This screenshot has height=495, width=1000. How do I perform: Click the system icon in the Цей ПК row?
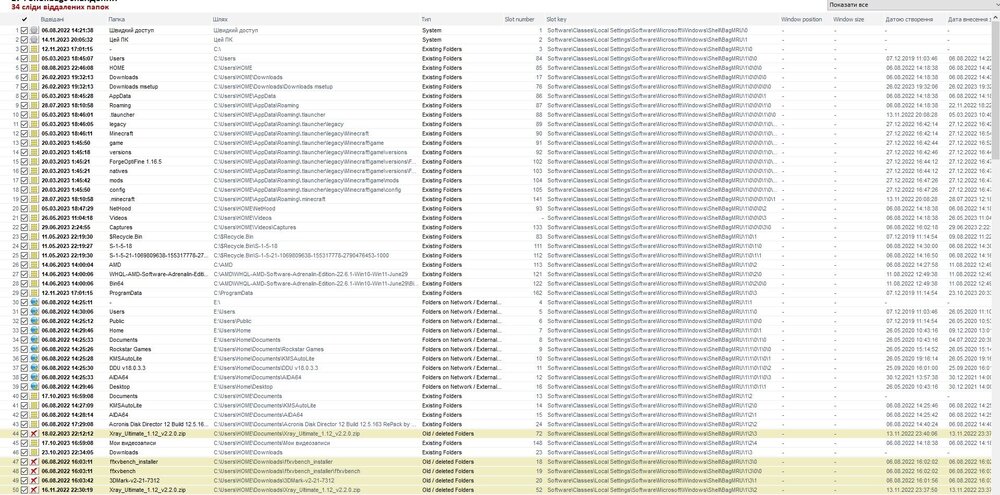point(34,40)
